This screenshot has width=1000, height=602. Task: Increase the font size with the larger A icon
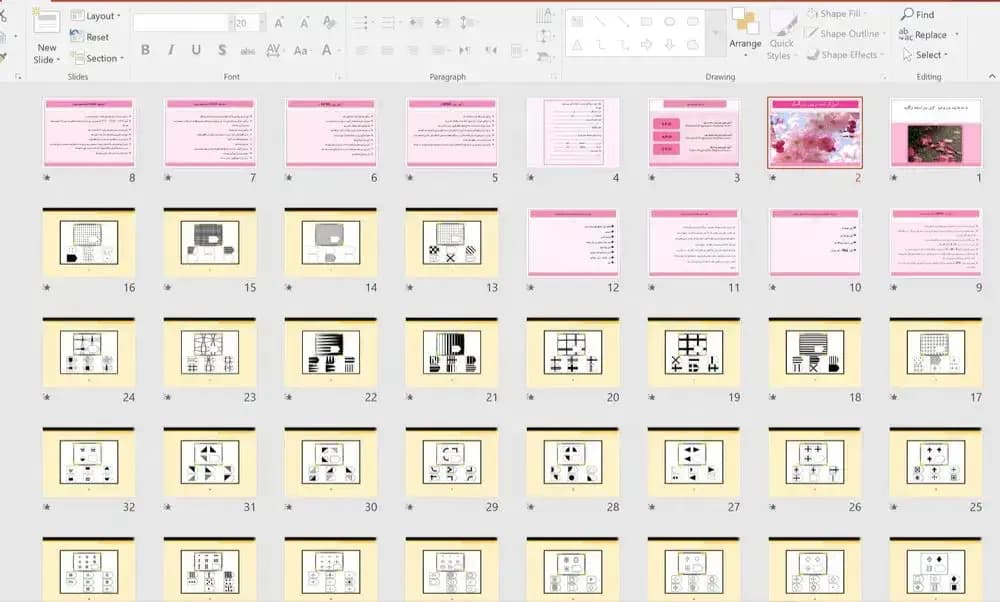279,23
